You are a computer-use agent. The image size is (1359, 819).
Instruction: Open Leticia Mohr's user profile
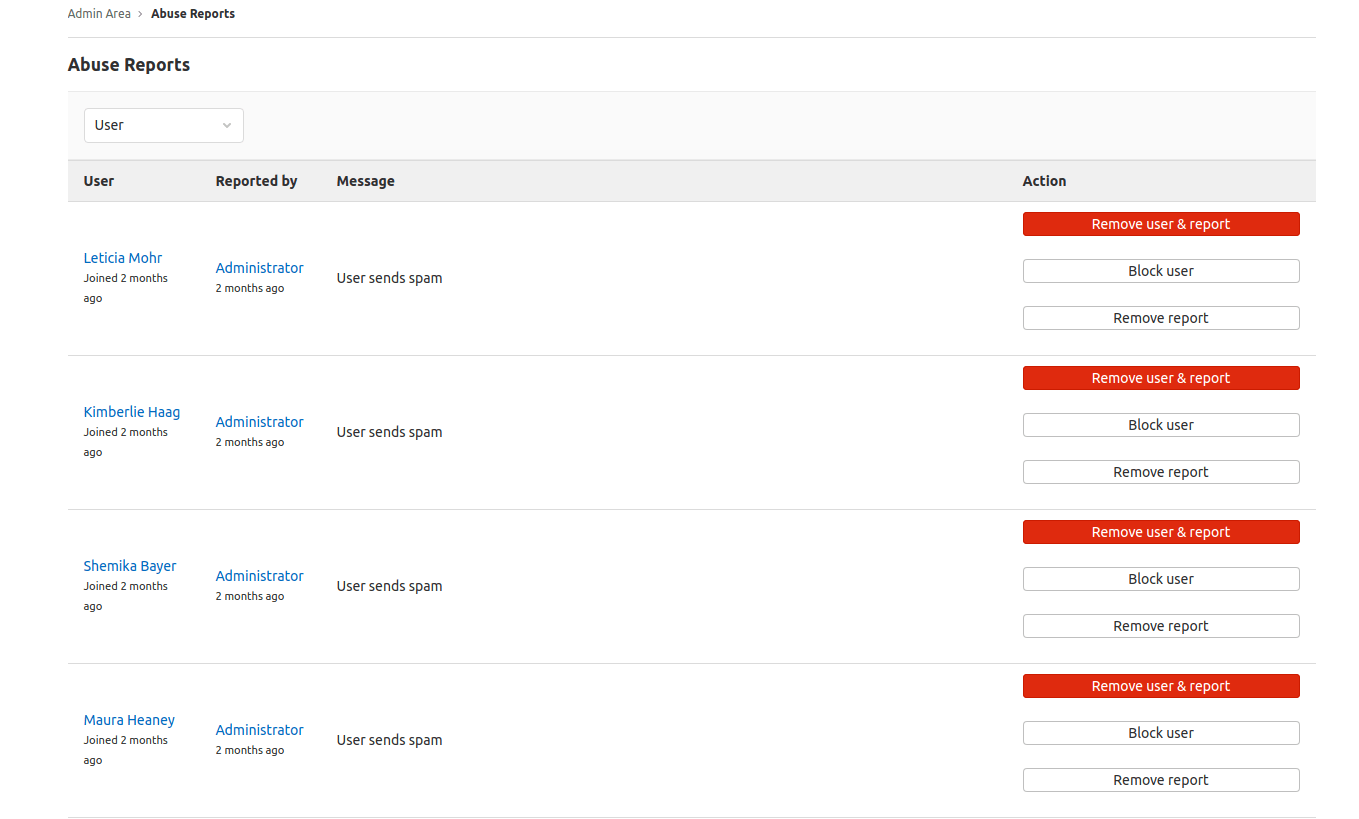tap(122, 257)
